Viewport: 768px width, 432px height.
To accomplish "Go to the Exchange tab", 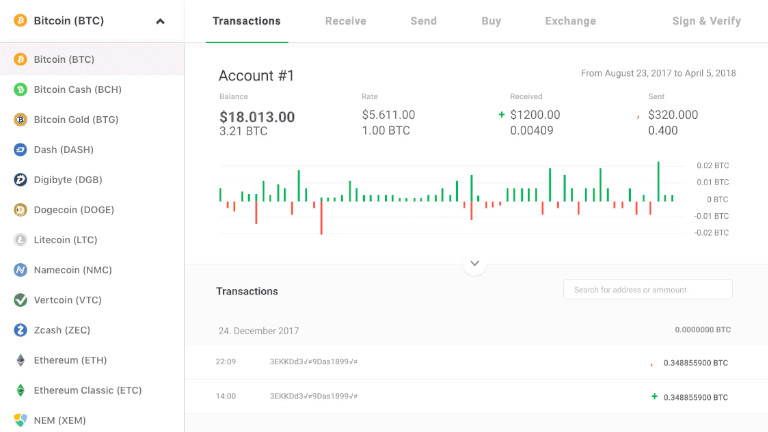I will pos(570,21).
